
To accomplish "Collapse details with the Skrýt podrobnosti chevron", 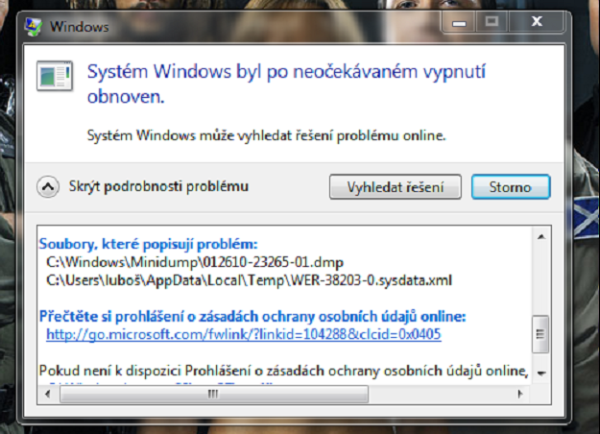I will (48, 187).
